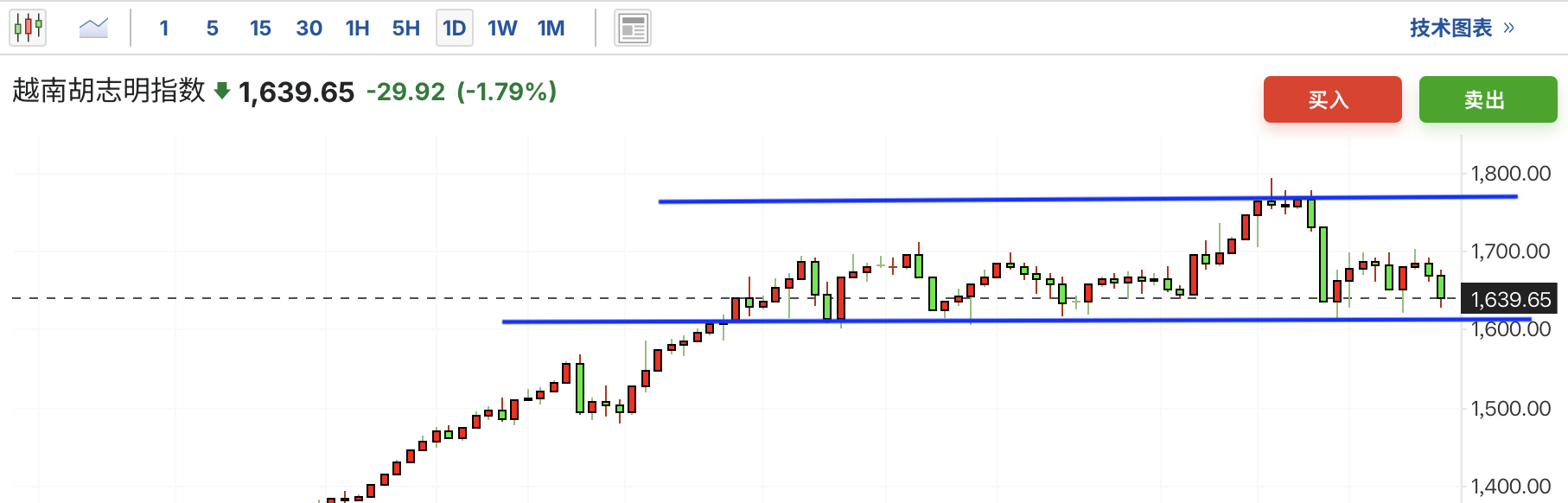The height and width of the screenshot is (503, 1568).
Task: Select the 1 minute timeframe
Action: click(x=164, y=29)
